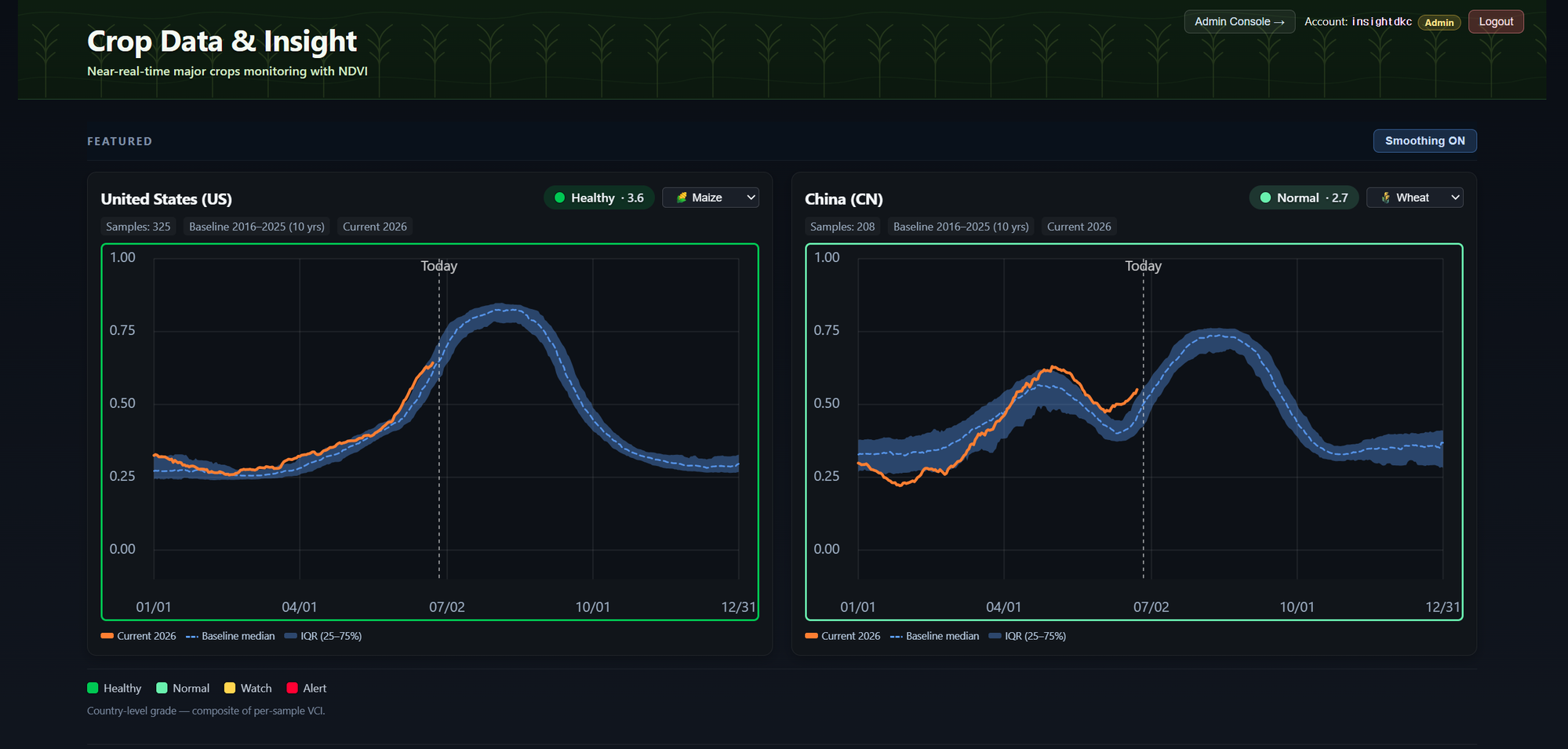Click the Today marker in China chart
The height and width of the screenshot is (749, 1568).
(1144, 266)
